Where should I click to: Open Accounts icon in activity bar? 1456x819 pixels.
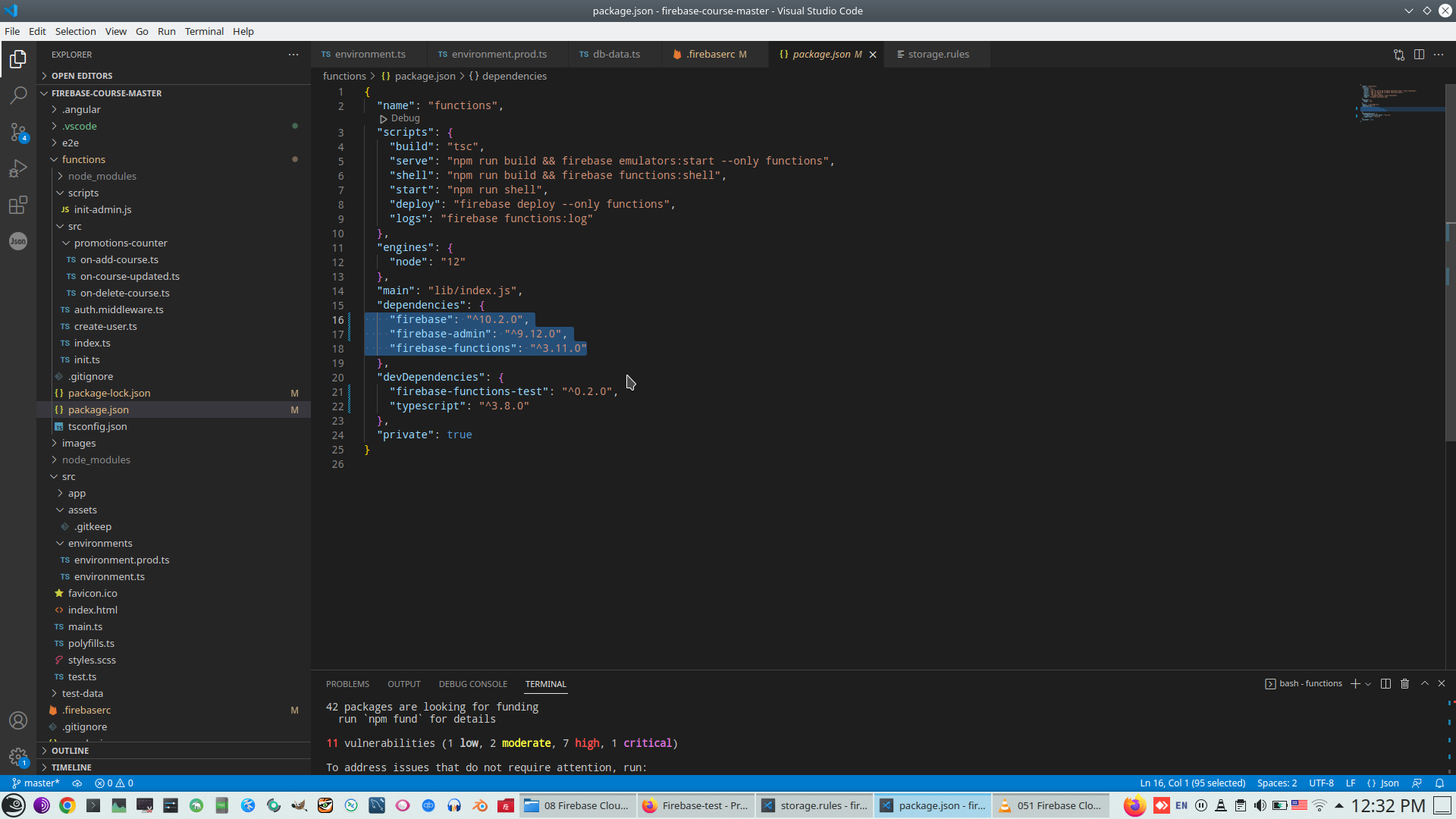18,720
